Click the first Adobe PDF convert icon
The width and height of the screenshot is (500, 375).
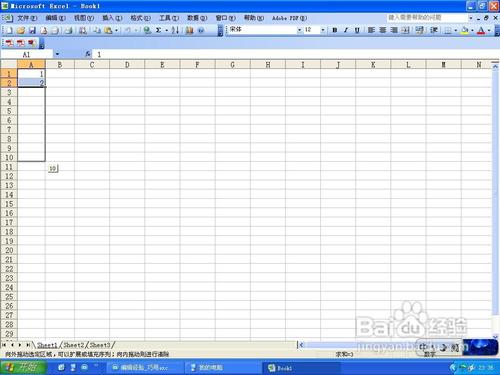(x=9, y=43)
